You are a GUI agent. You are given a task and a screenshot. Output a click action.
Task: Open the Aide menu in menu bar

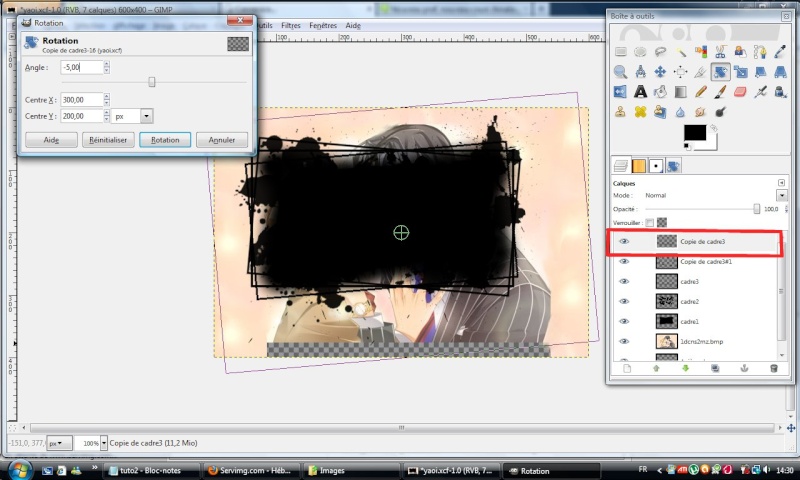pos(353,26)
